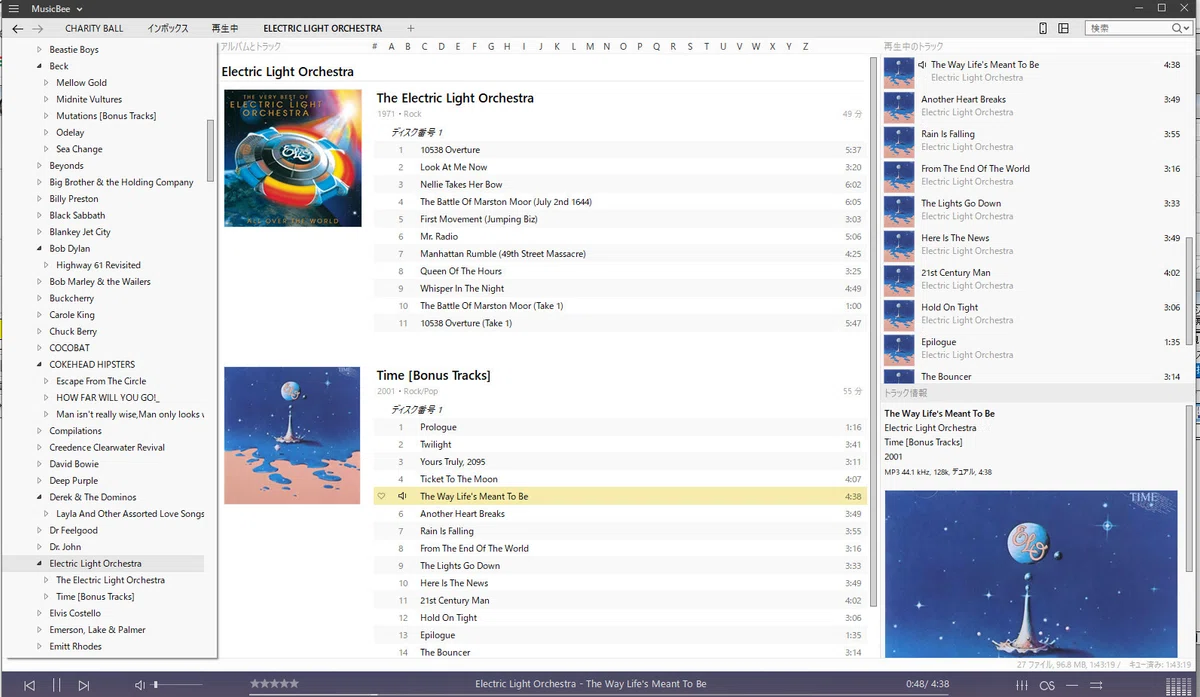
Task: Open the MusicBee hamburger menu
Action: (13, 8)
